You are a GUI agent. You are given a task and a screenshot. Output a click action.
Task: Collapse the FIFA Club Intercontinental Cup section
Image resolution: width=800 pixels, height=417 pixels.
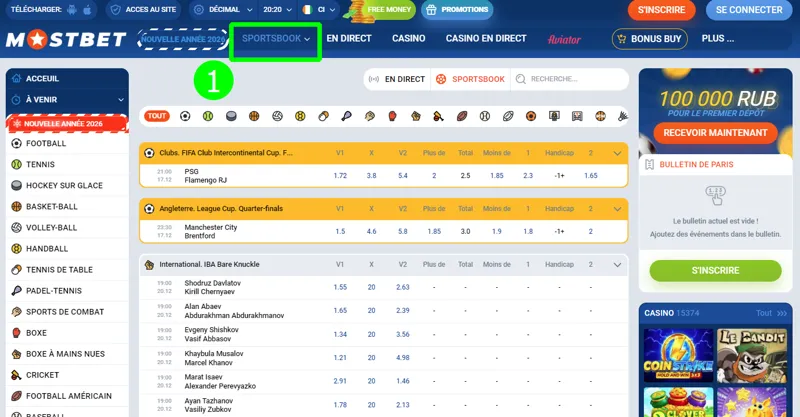pyautogui.click(x=617, y=153)
